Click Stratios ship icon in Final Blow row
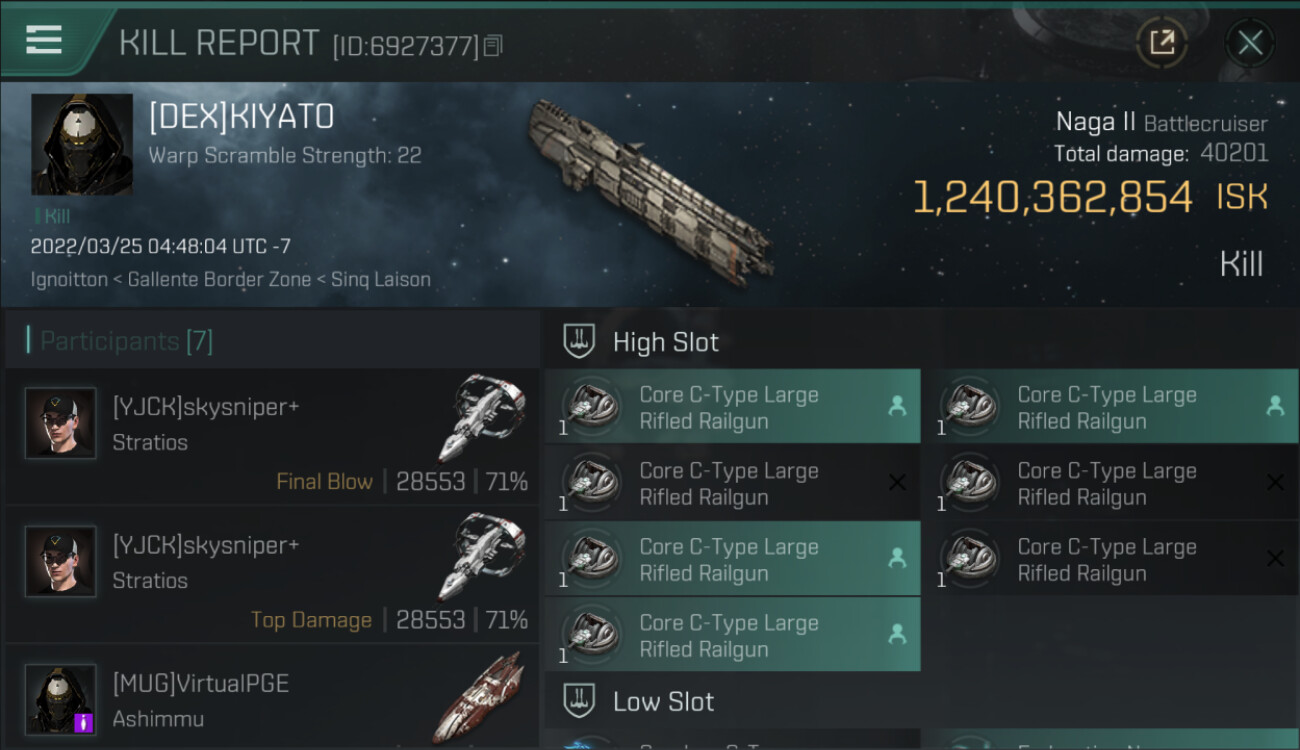This screenshot has width=1300, height=750. pos(481,417)
